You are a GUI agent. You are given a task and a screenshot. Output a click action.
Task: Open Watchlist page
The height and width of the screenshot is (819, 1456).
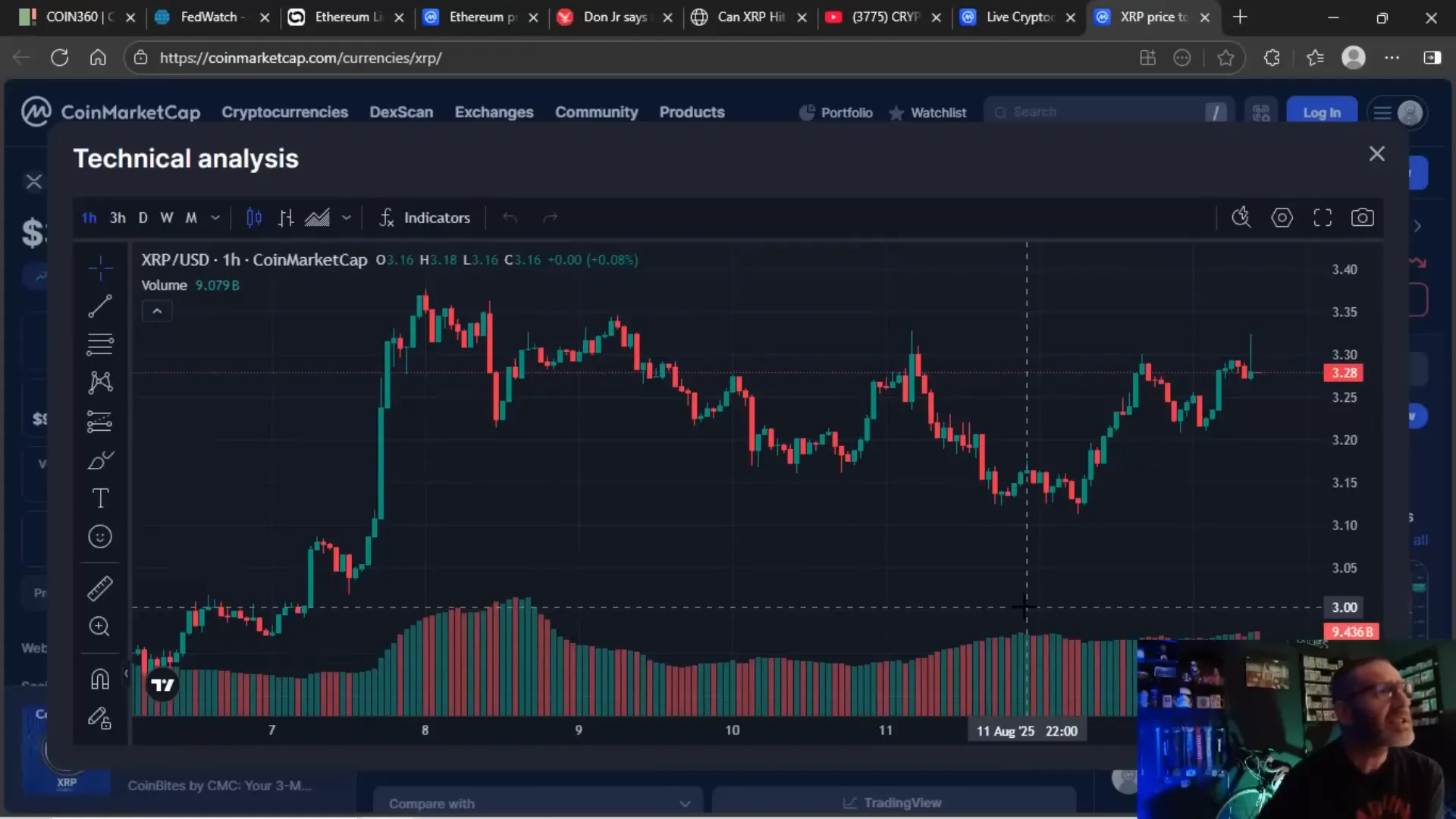(928, 113)
